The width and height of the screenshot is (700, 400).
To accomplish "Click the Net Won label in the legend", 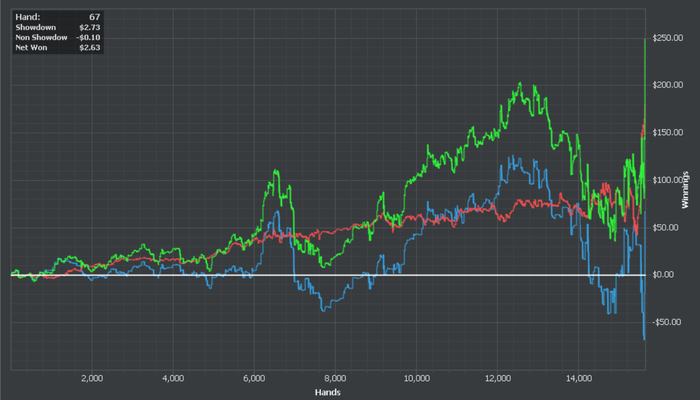I will point(31,48).
